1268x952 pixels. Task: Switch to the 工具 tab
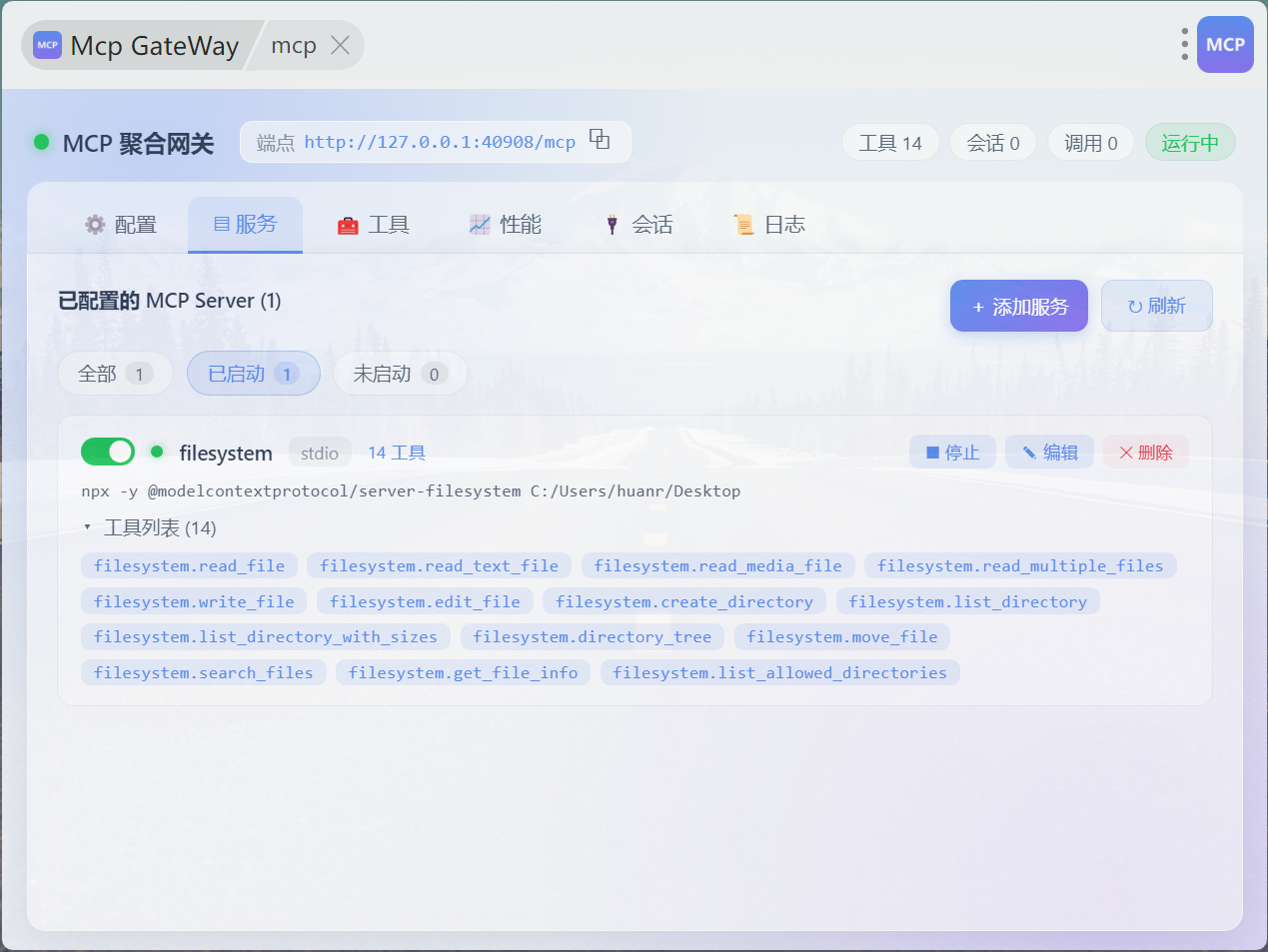[374, 225]
